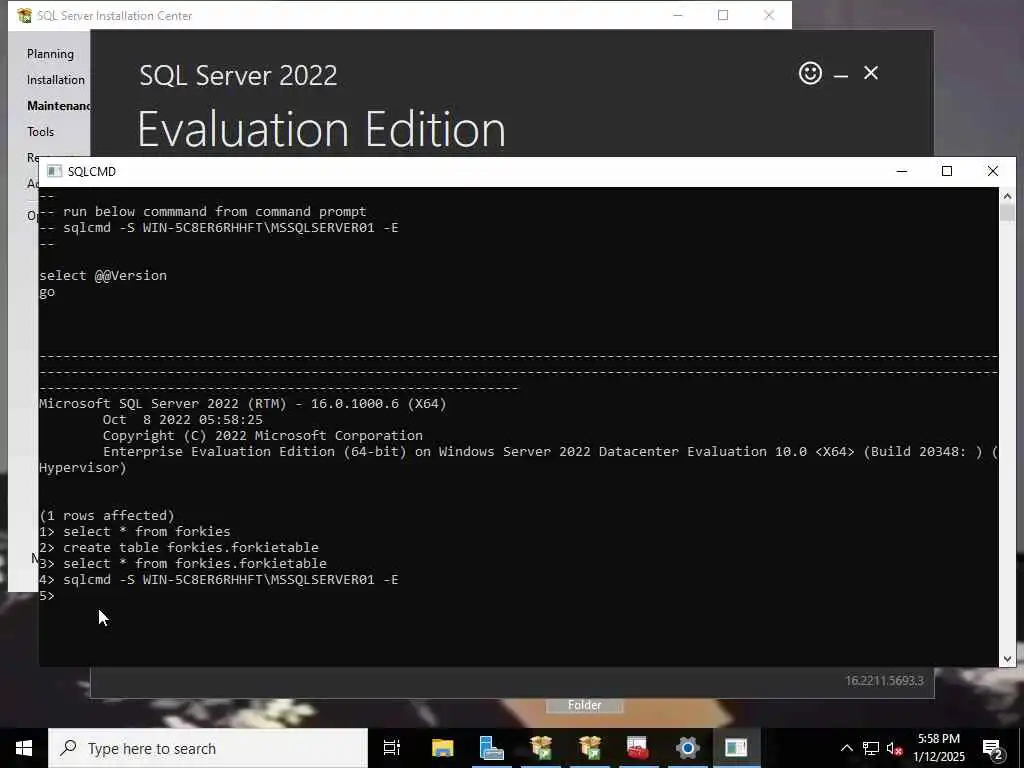1024x768 pixels.
Task: Click line '3> select * from forkies.forkietable'
Action: point(183,563)
